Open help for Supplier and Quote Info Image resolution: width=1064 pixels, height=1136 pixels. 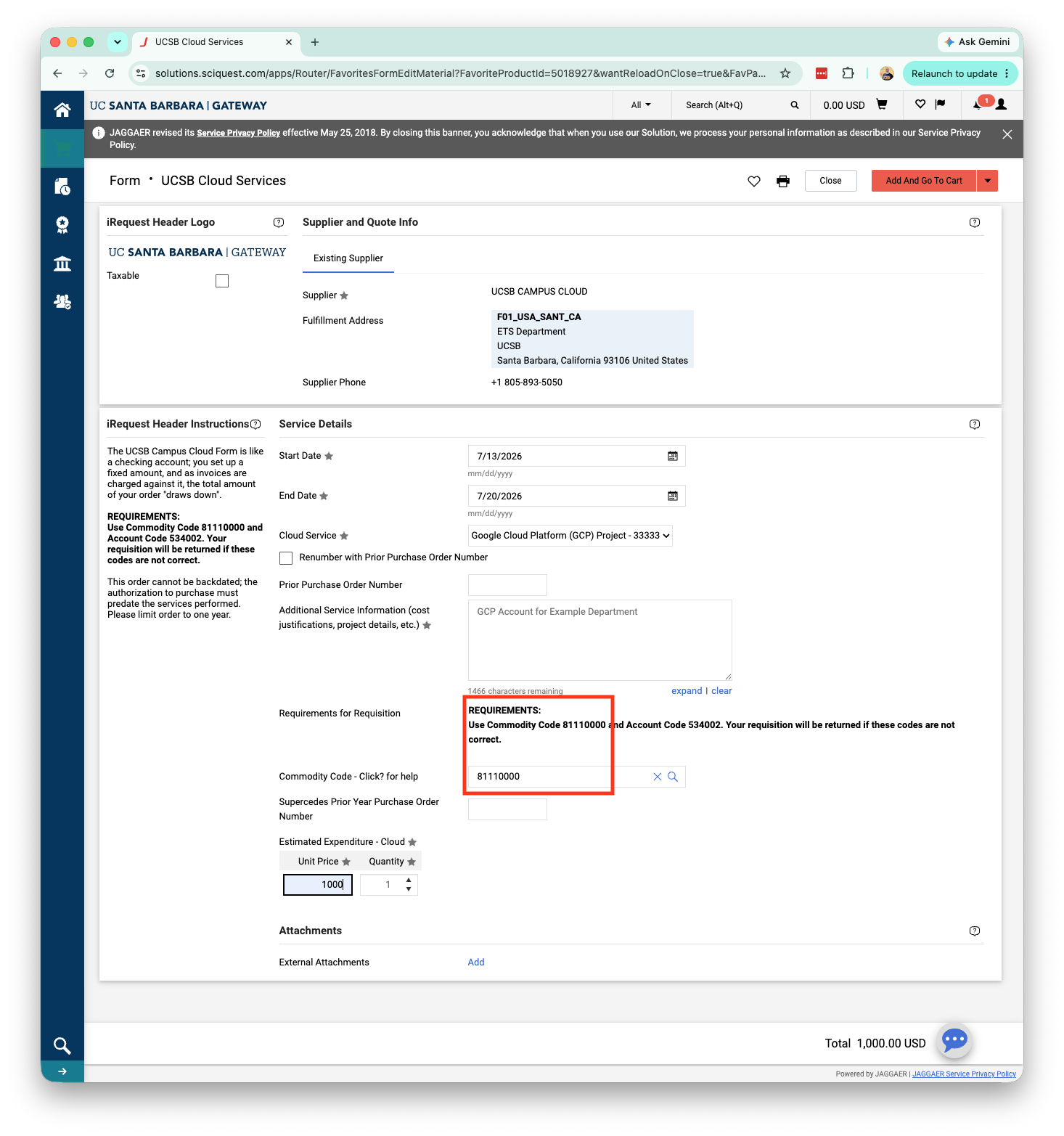pyautogui.click(x=975, y=223)
